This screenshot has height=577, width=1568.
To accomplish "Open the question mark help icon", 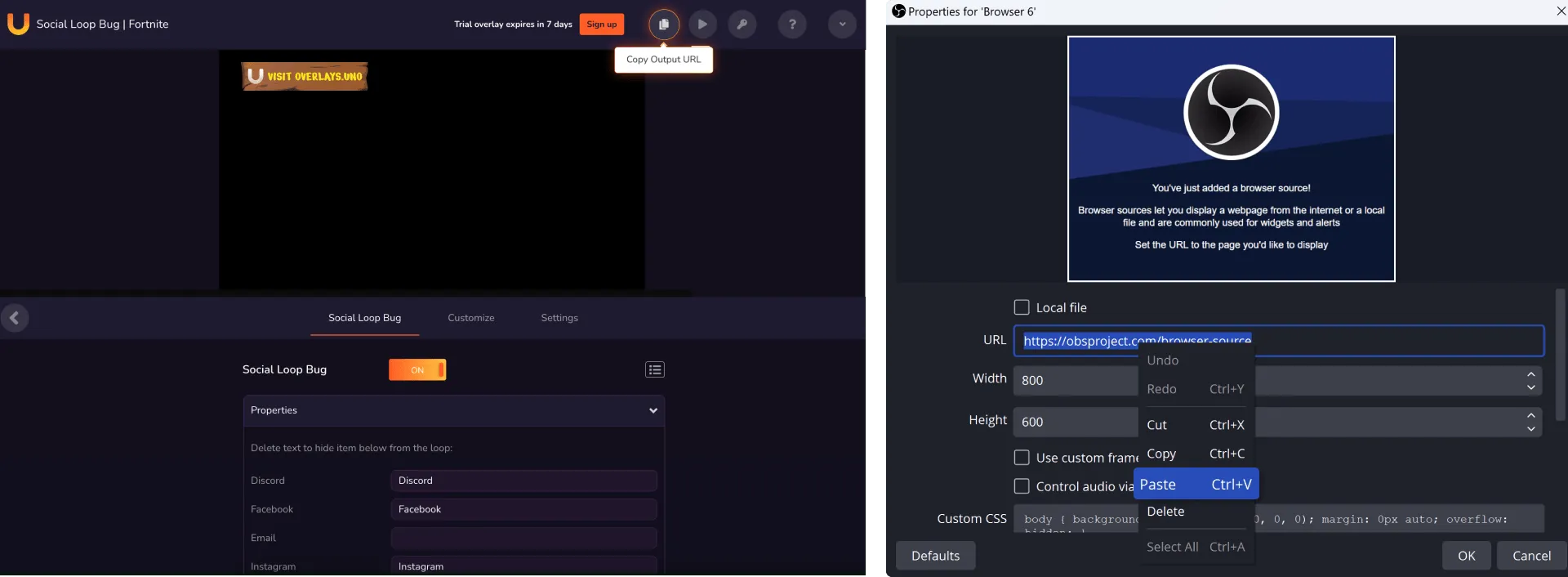I will tap(792, 25).
